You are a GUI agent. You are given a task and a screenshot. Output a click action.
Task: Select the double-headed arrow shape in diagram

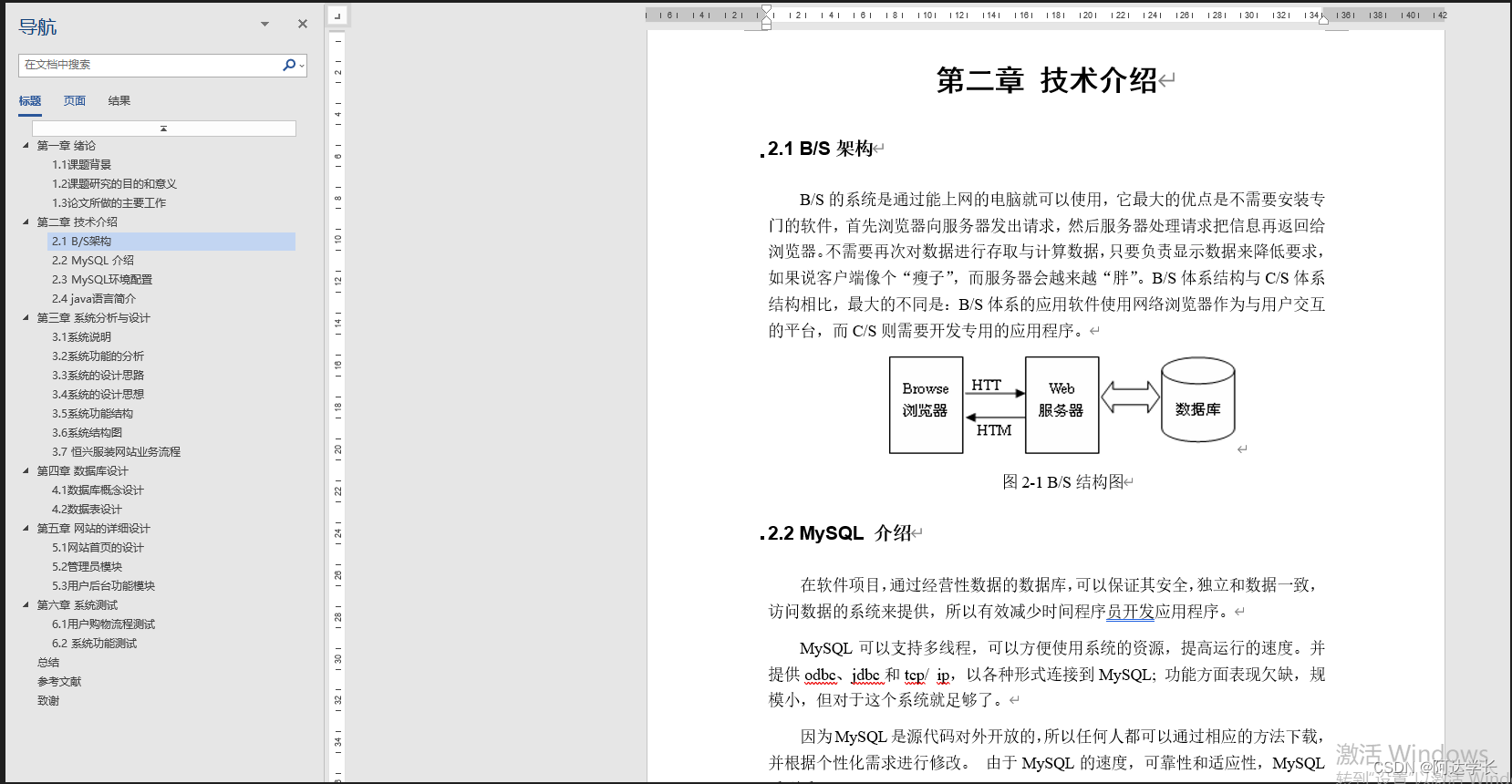(x=1130, y=397)
